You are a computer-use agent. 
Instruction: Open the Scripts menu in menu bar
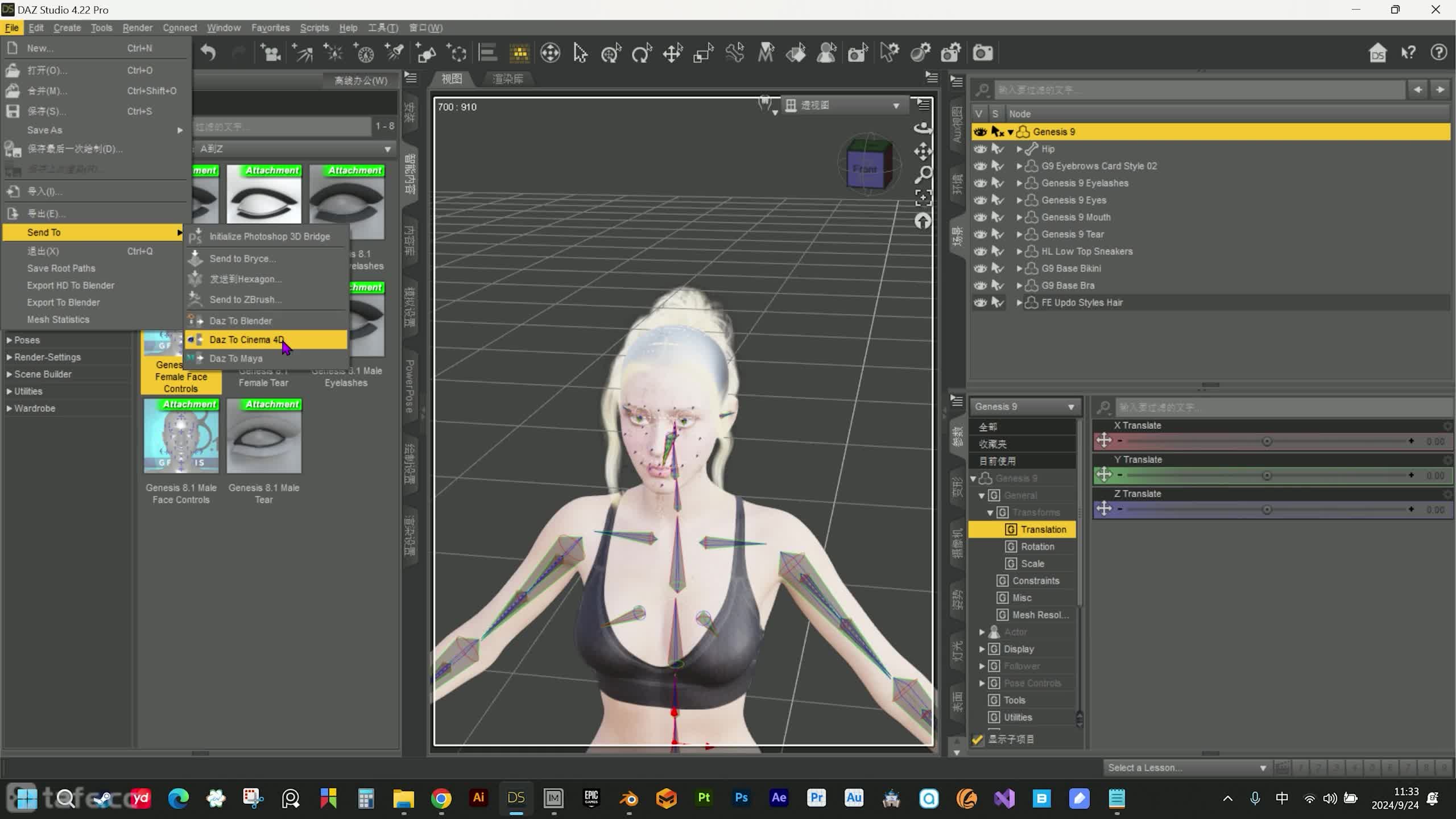click(x=314, y=27)
